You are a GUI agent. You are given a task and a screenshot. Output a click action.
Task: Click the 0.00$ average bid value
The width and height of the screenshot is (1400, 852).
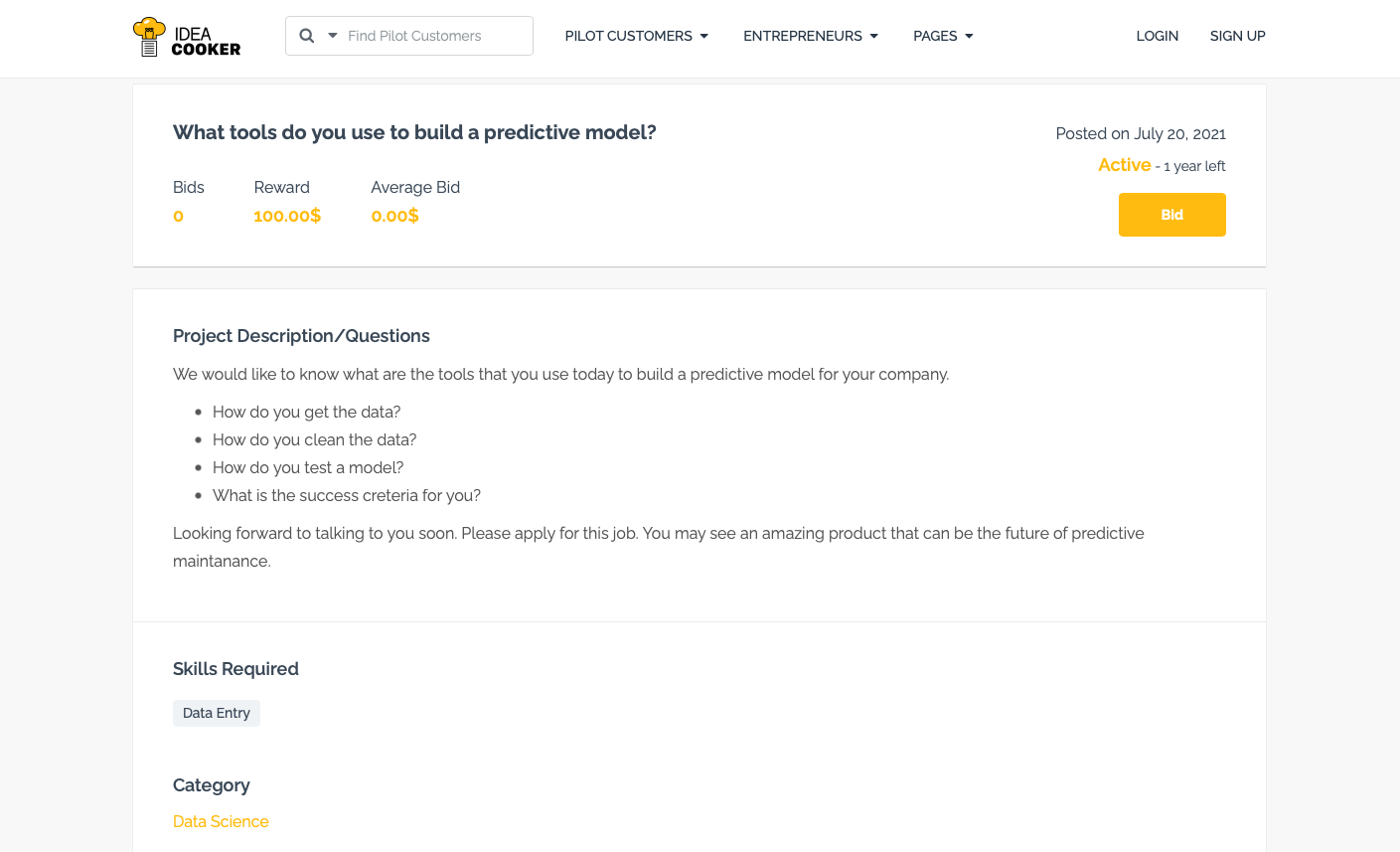[x=394, y=216]
